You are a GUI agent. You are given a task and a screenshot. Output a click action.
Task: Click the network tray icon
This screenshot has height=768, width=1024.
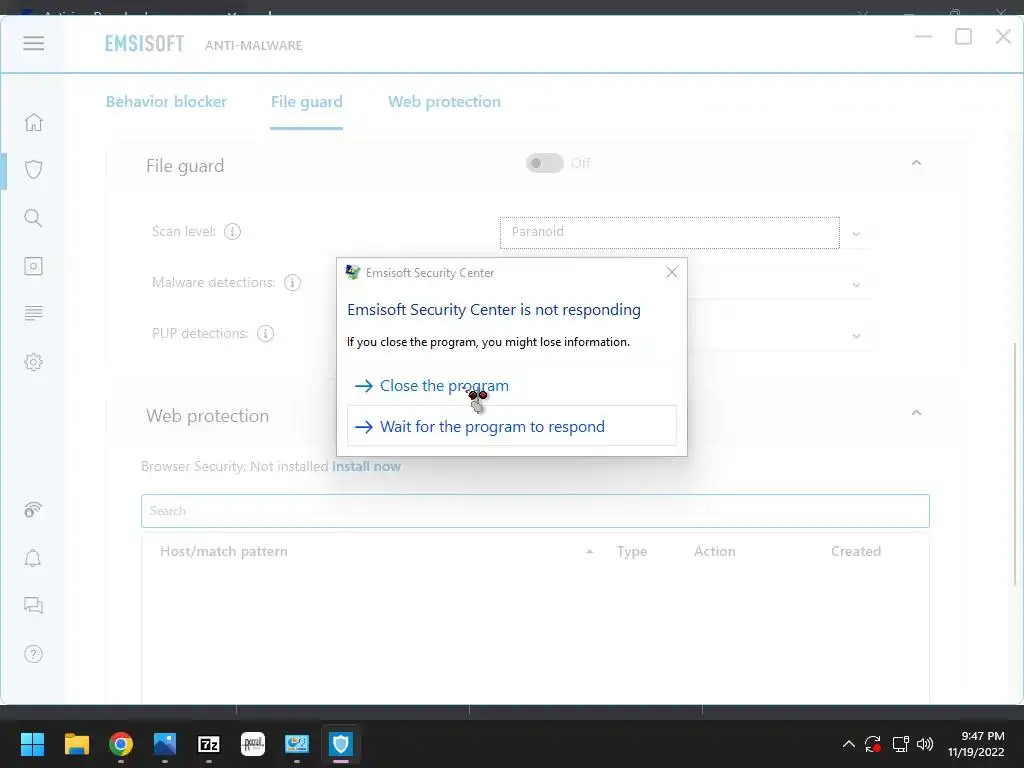tap(901, 744)
